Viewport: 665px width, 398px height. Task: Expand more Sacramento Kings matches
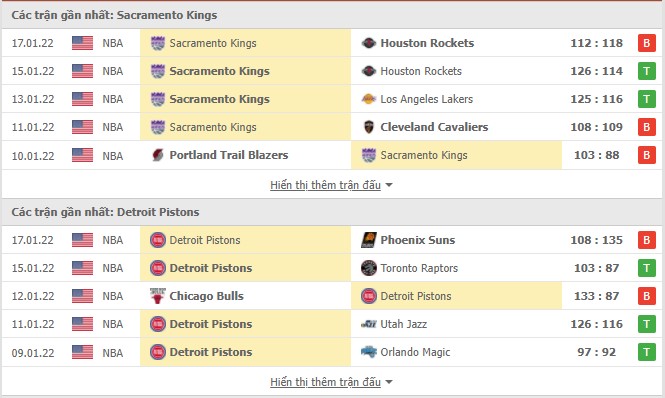[331, 185]
